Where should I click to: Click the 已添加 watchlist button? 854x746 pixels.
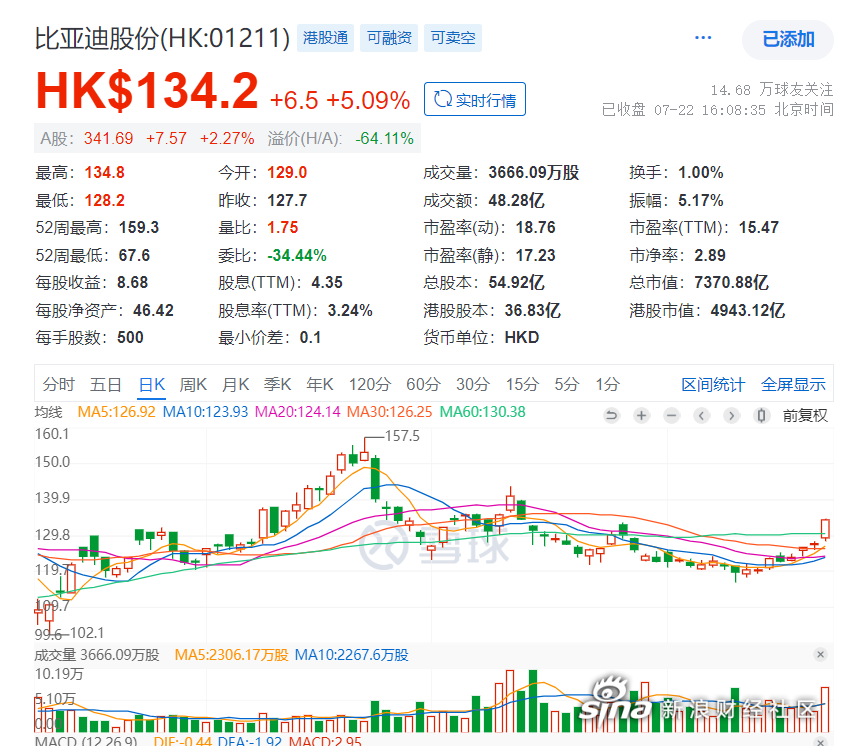pos(788,39)
